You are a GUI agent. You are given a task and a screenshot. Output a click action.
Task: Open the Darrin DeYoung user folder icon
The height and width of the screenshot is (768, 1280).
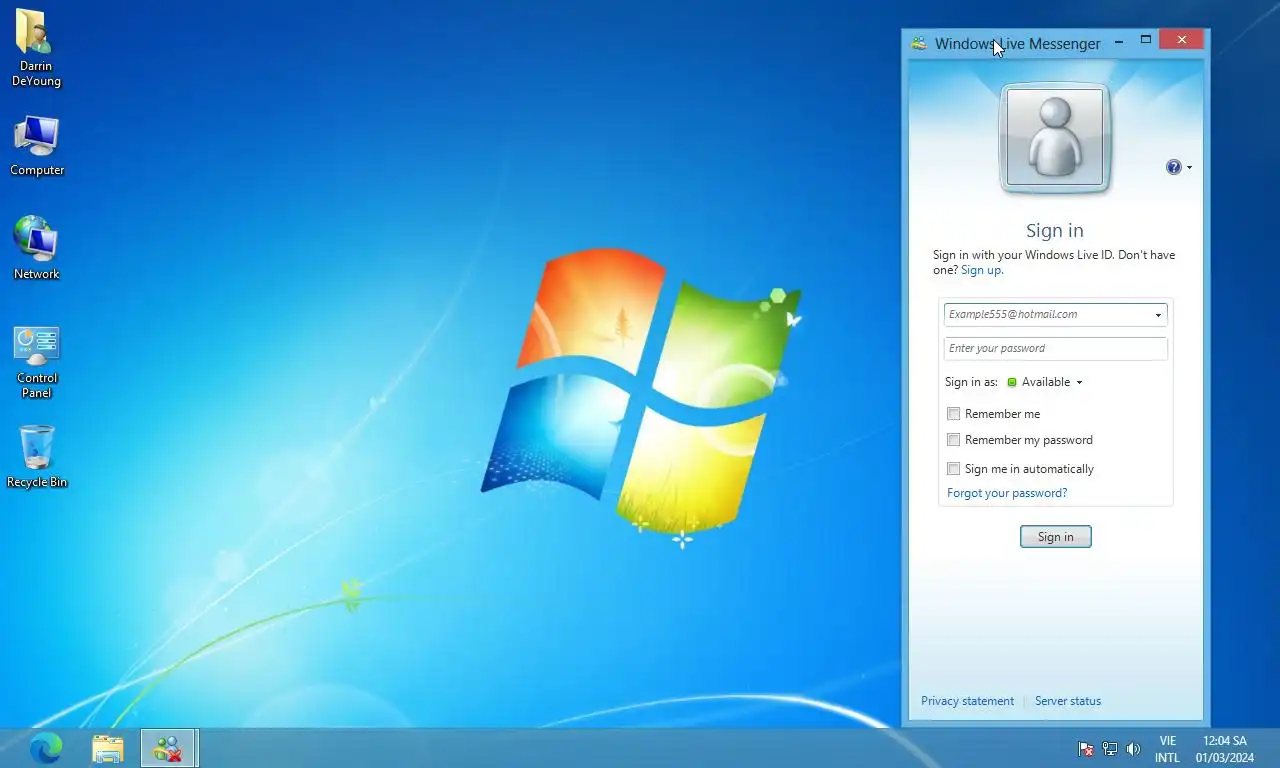36,48
